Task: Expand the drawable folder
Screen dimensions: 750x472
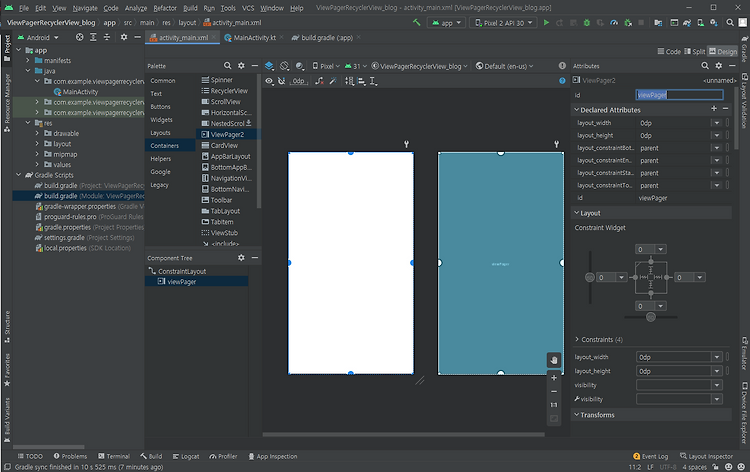Action: click(37, 133)
